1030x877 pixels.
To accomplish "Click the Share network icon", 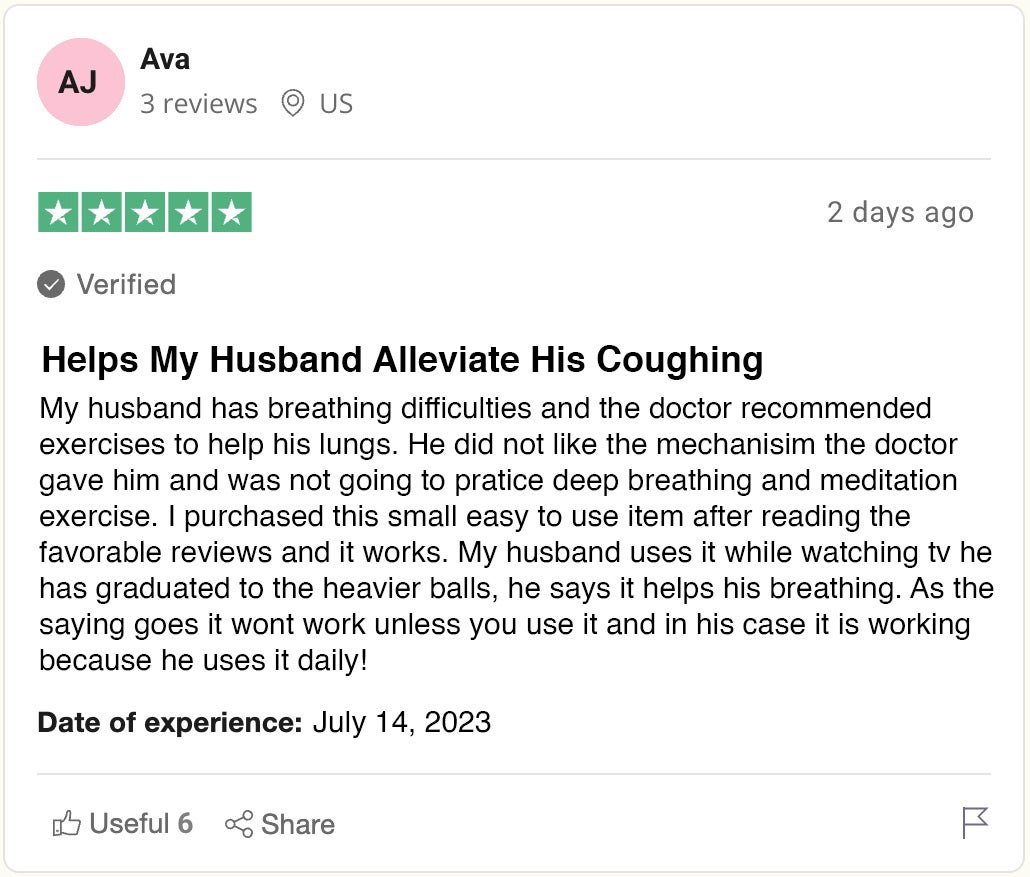I will coord(239,824).
